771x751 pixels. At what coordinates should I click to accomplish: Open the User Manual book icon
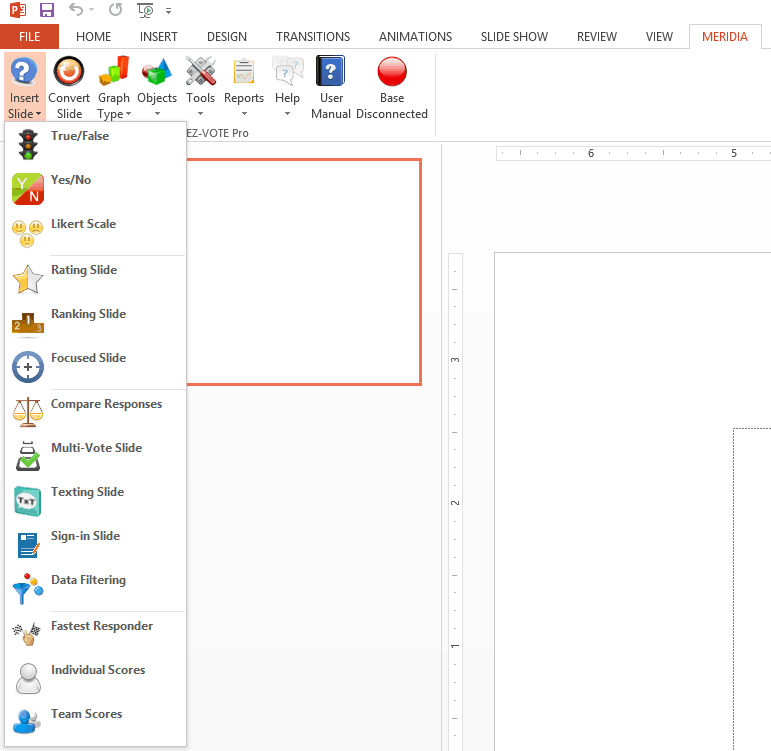[331, 72]
